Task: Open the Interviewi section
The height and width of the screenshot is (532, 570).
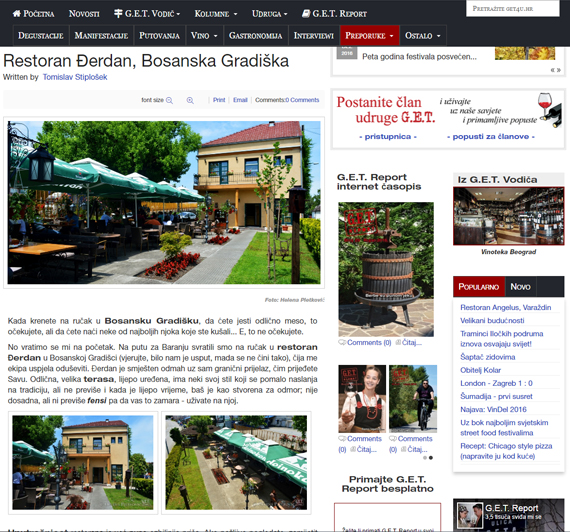Action: tap(314, 36)
